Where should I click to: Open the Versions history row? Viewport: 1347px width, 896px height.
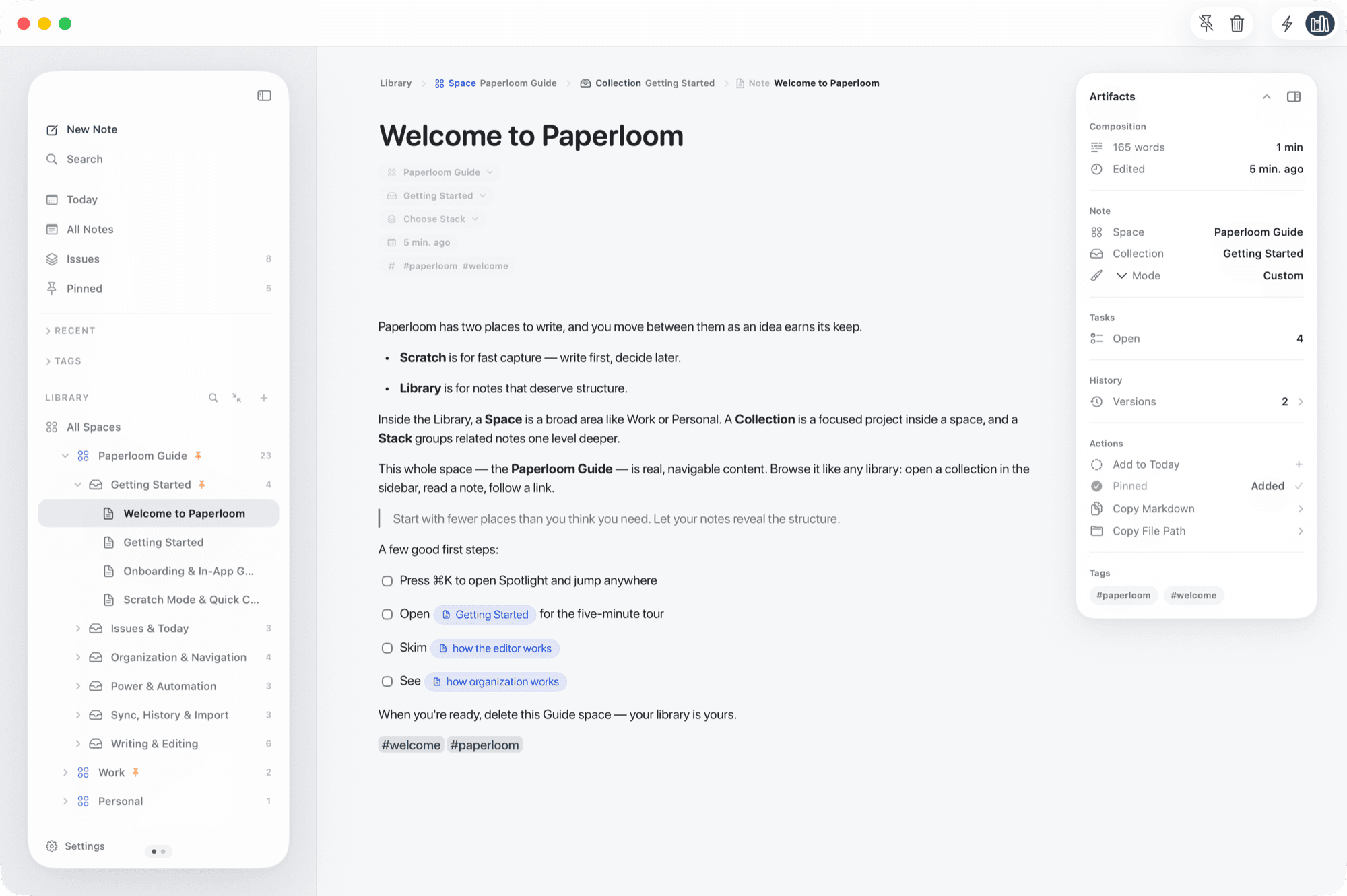[x=1196, y=402]
